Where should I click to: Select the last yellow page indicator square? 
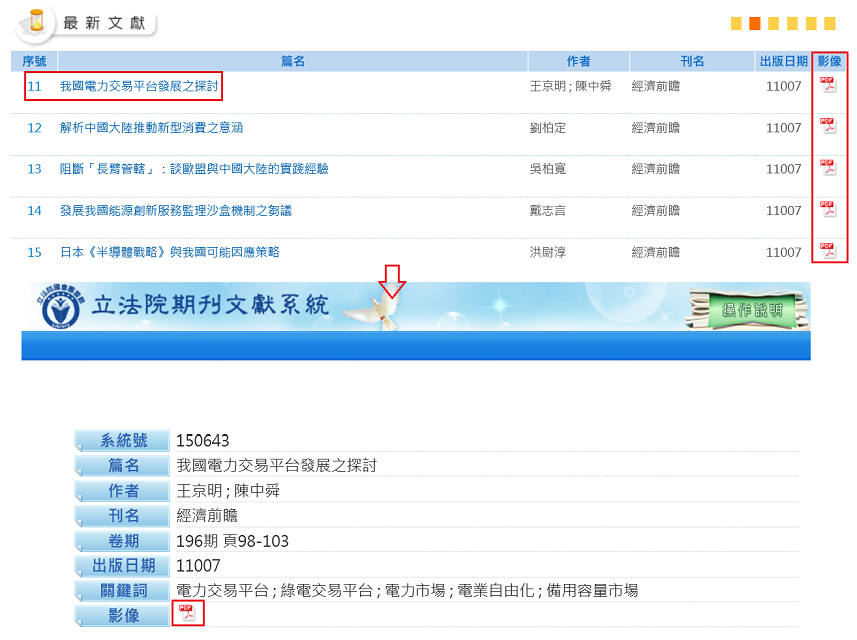pyautogui.click(x=829, y=23)
